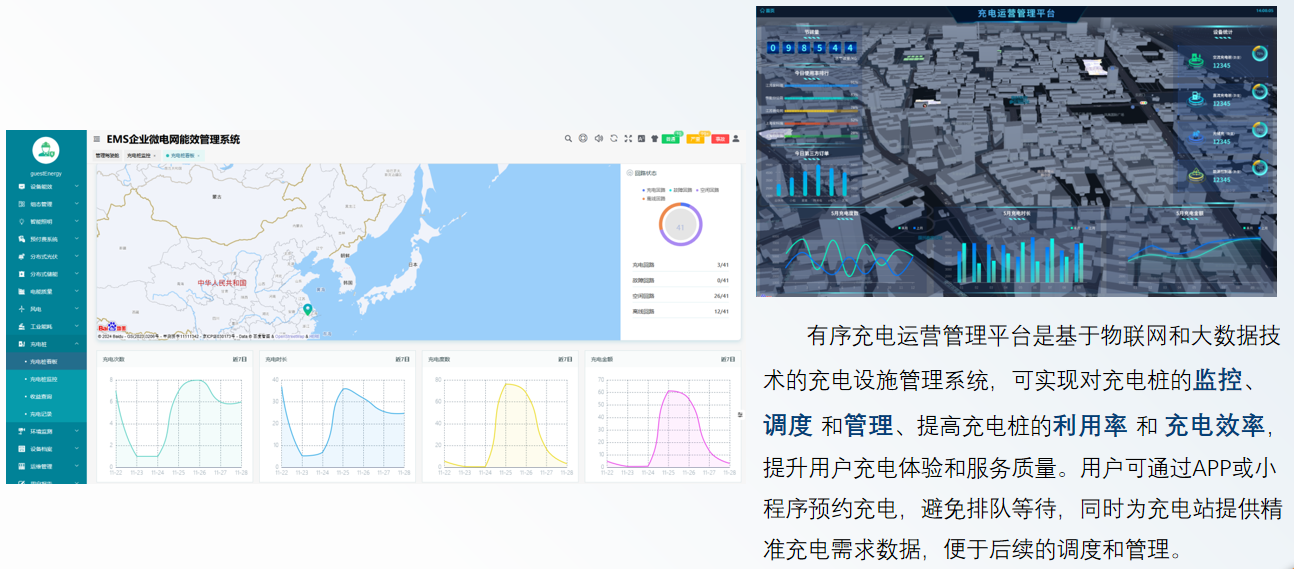Click the red alert button in header

[x=720, y=139]
